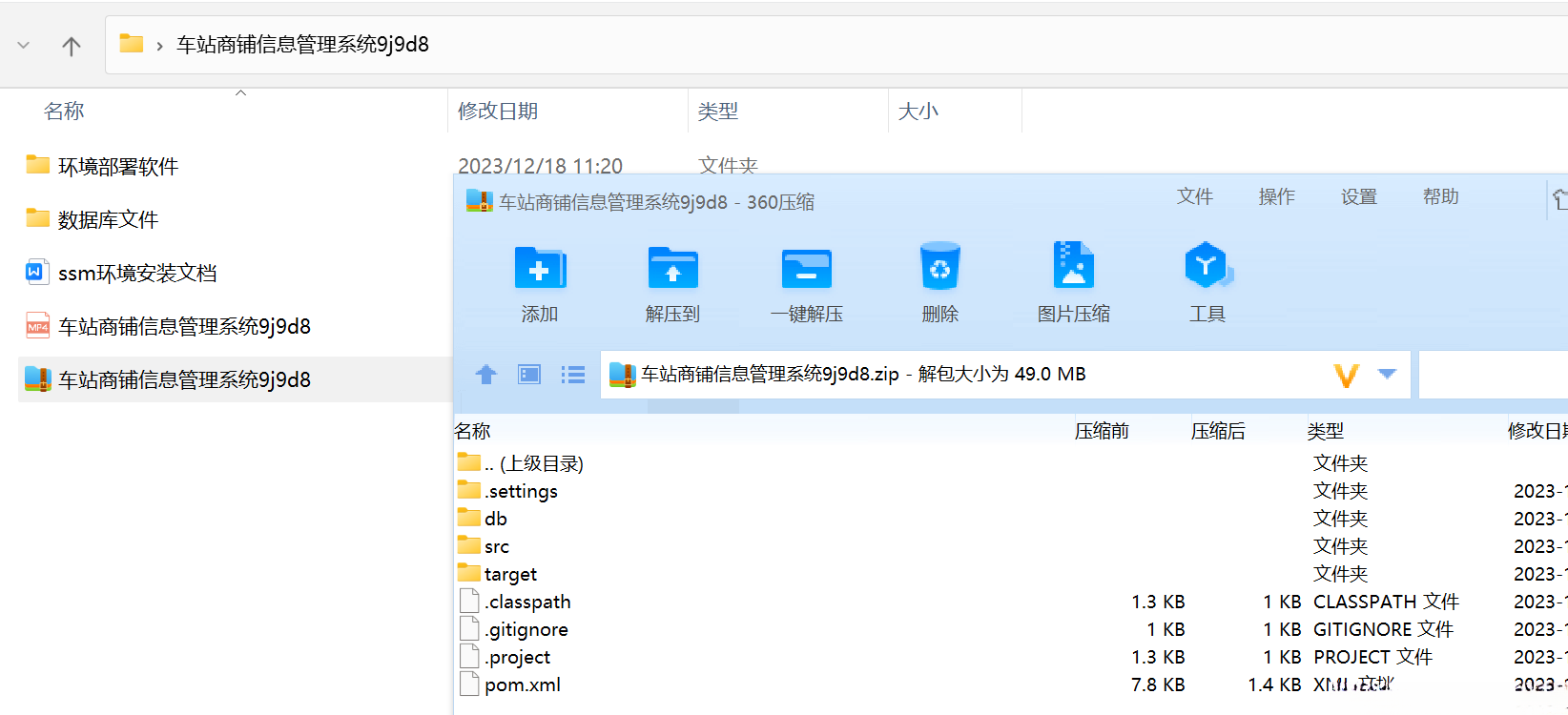Click the 解压到 (Extract to) icon
This screenshot has height=715, width=1568.
point(673,268)
